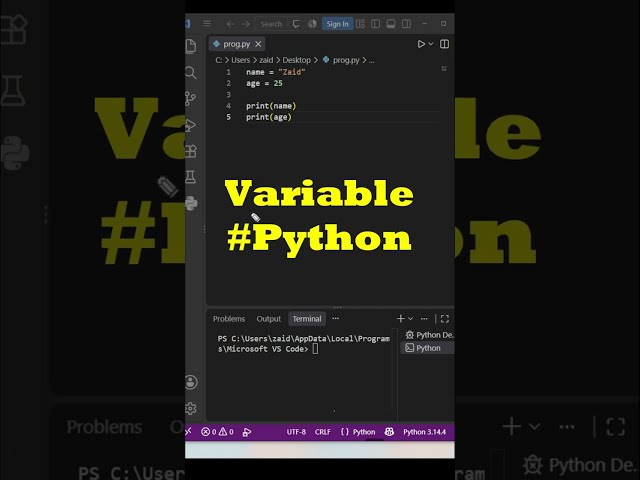Split the editor to the right

pyautogui.click(x=444, y=44)
